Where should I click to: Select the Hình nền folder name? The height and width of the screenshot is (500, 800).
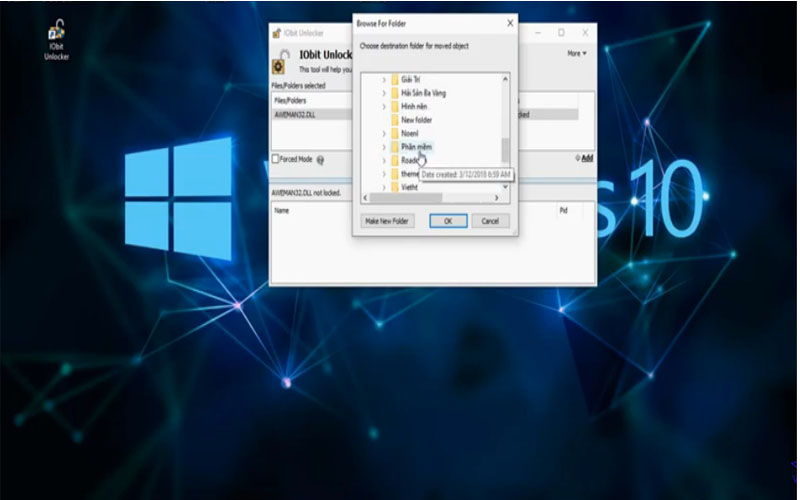click(414, 106)
